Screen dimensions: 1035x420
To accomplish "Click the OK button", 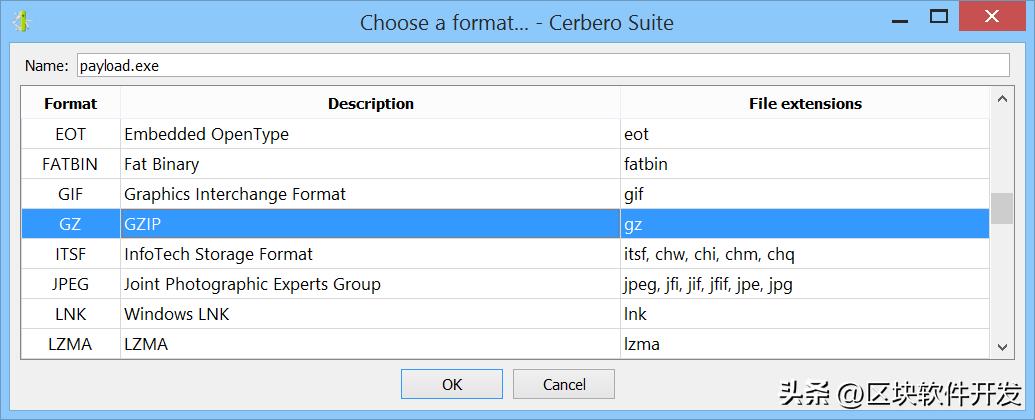I will click(x=451, y=384).
